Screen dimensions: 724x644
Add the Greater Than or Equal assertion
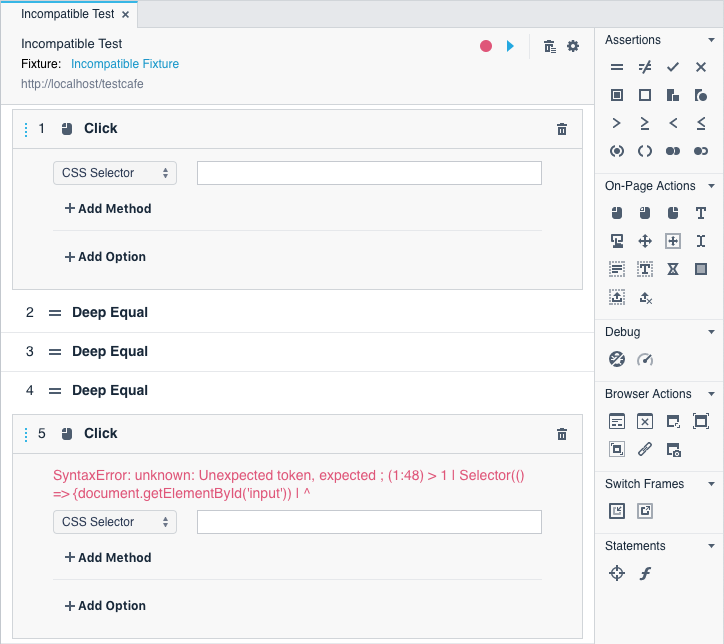(x=645, y=123)
